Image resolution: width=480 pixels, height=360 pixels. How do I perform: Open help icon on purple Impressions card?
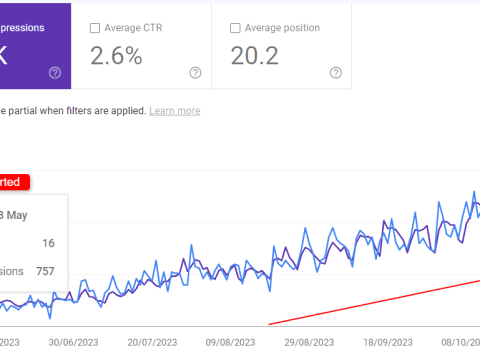[x=55, y=73]
